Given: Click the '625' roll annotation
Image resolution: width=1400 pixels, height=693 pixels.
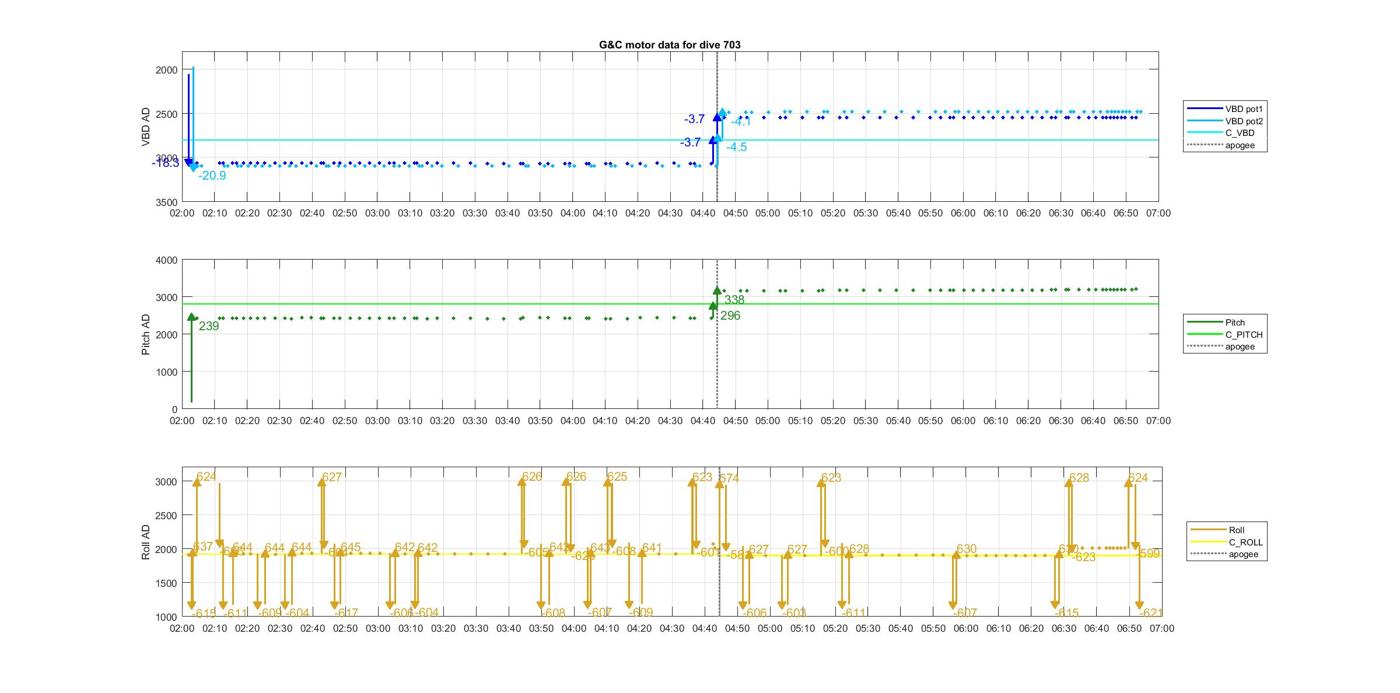Looking at the screenshot, I should click(617, 477).
